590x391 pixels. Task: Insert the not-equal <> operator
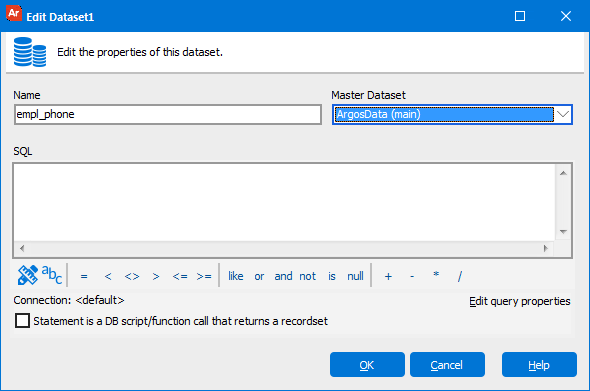pyautogui.click(x=132, y=277)
